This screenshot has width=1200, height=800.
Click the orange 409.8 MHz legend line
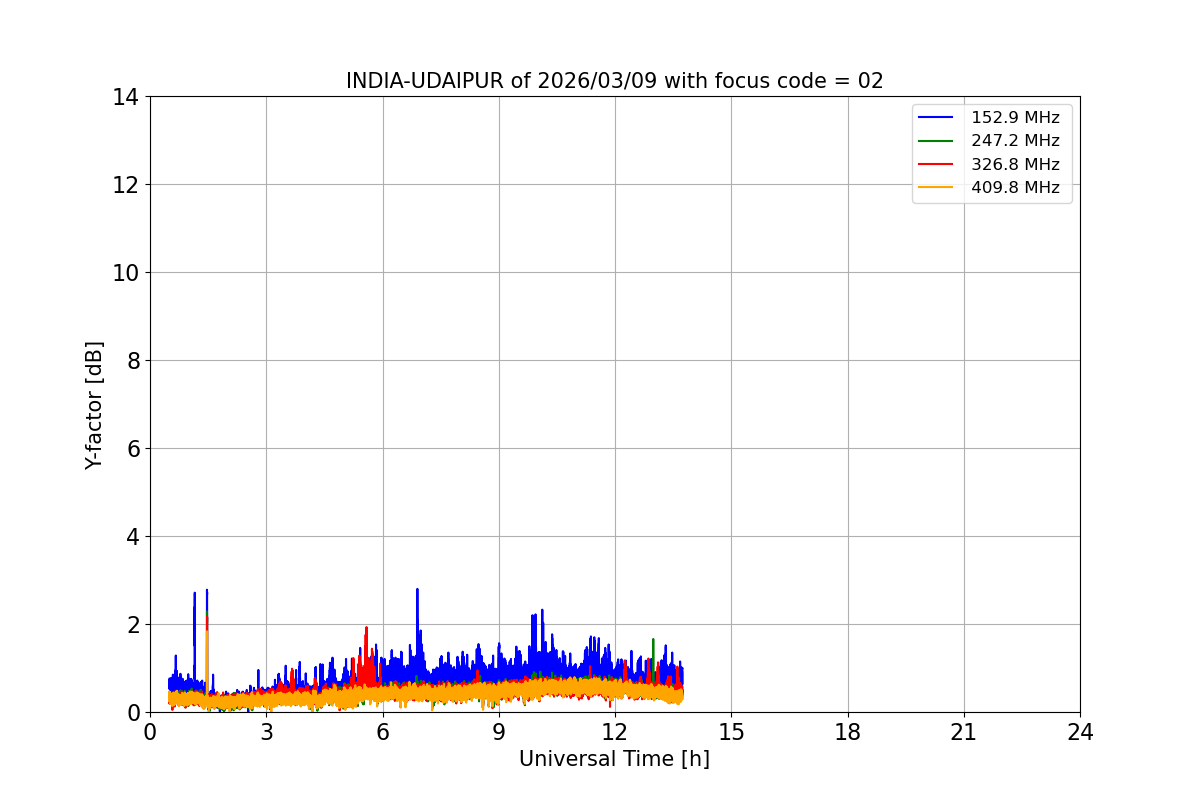click(937, 187)
